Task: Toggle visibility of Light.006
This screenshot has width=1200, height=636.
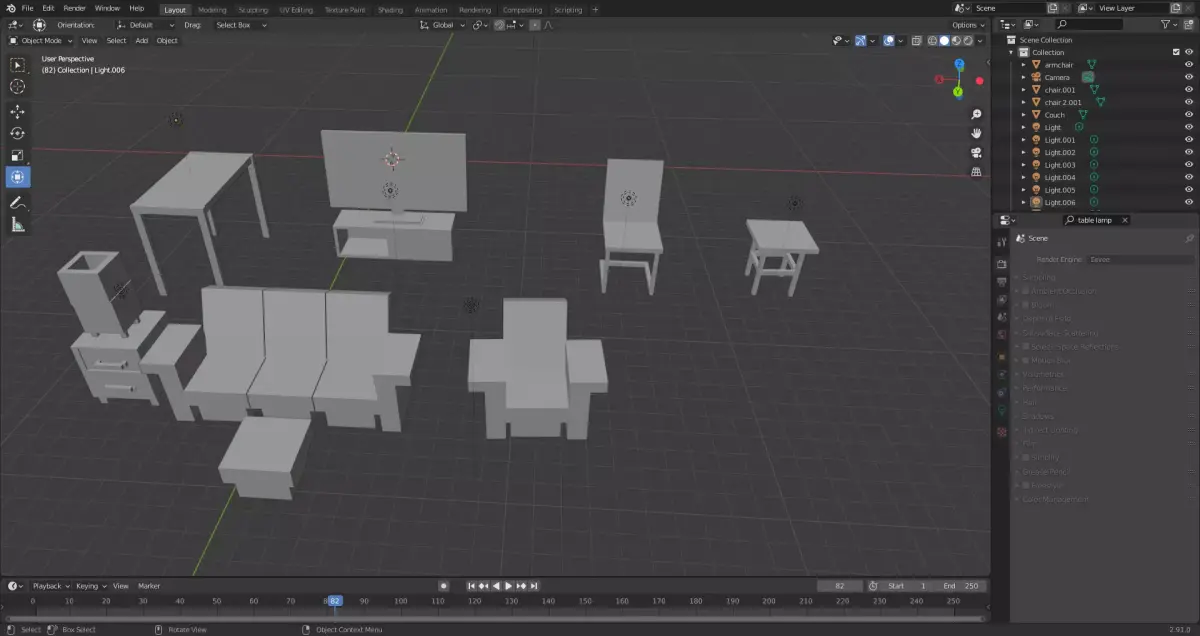Action: tap(1189, 202)
